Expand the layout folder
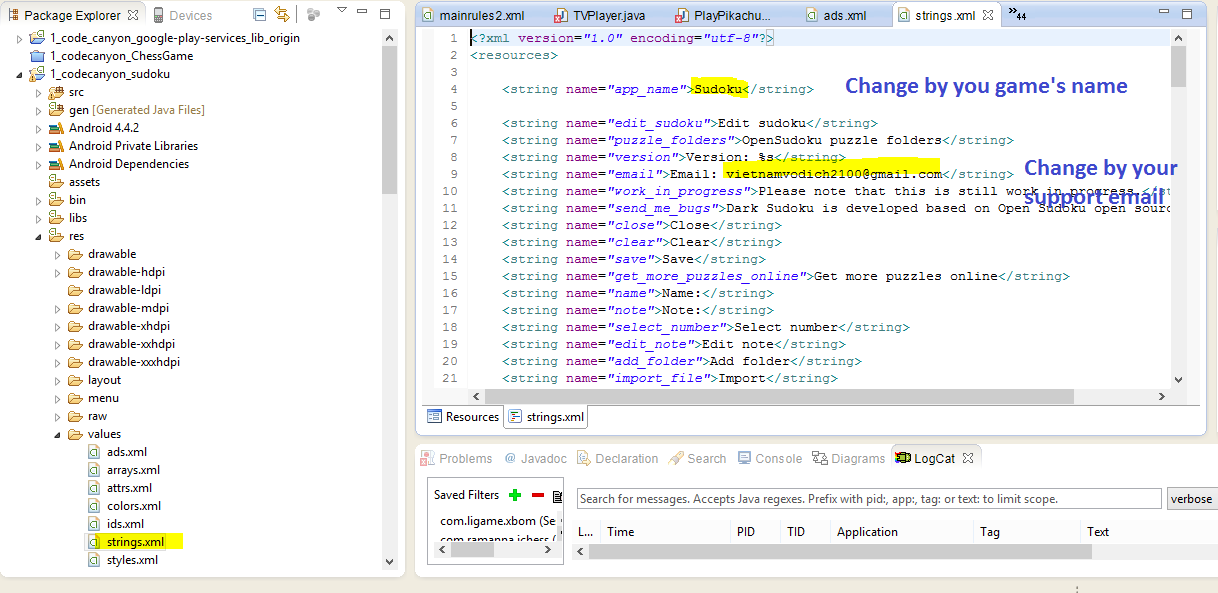The height and width of the screenshot is (593, 1218). (x=58, y=380)
